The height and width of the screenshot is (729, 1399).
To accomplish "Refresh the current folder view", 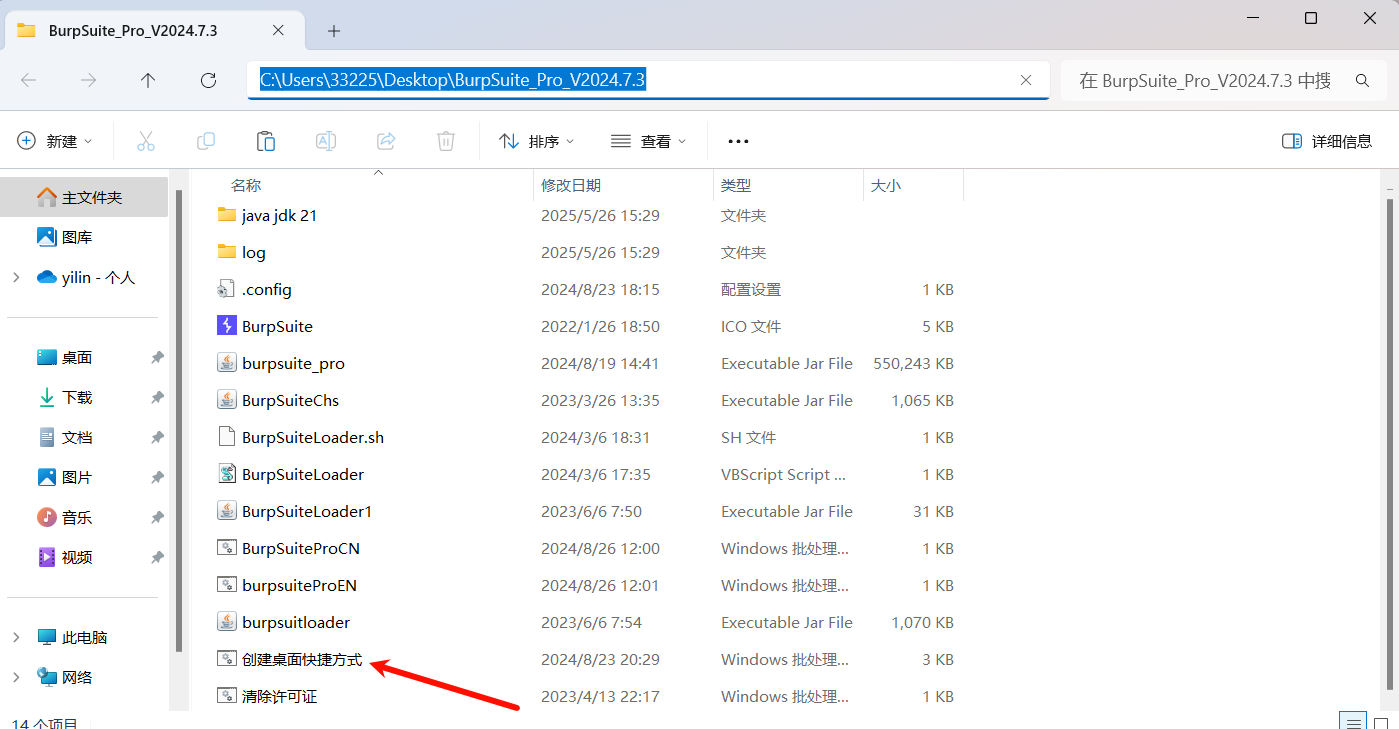I will coord(208,81).
